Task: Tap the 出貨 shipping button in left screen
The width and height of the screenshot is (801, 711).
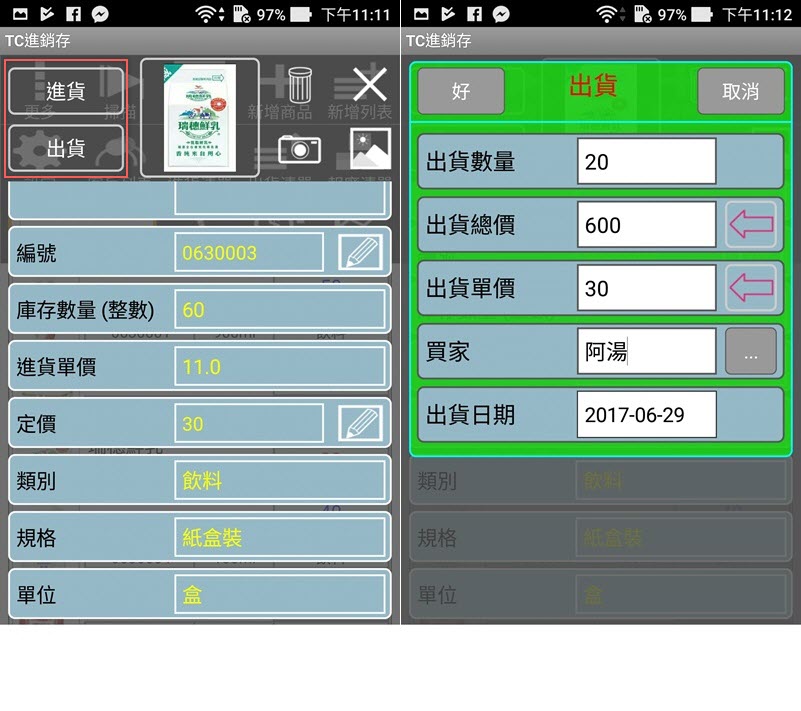Action: (66, 148)
